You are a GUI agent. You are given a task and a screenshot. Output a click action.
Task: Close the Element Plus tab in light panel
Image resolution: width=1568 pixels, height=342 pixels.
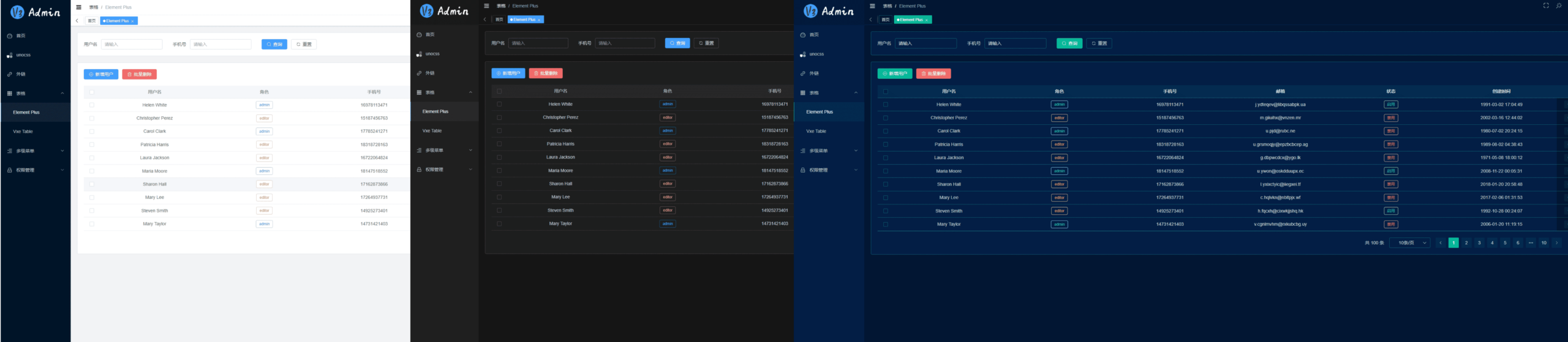click(x=132, y=21)
